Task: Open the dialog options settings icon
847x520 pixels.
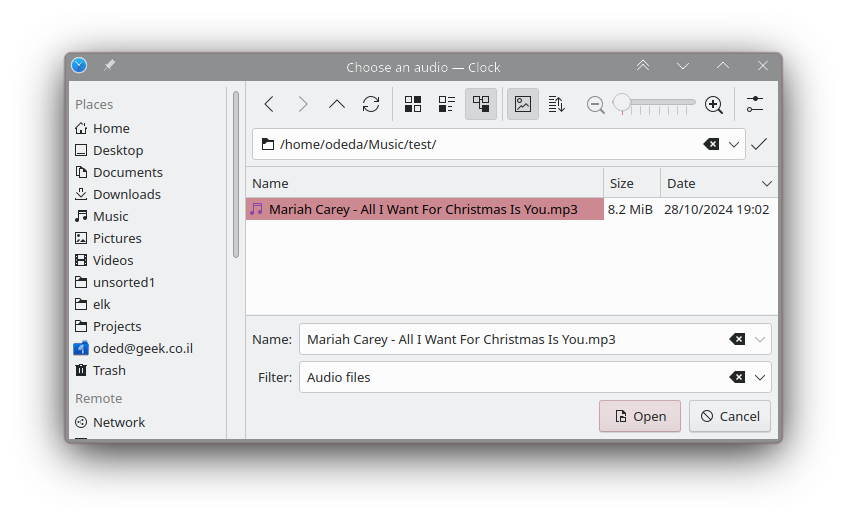Action: click(x=755, y=104)
